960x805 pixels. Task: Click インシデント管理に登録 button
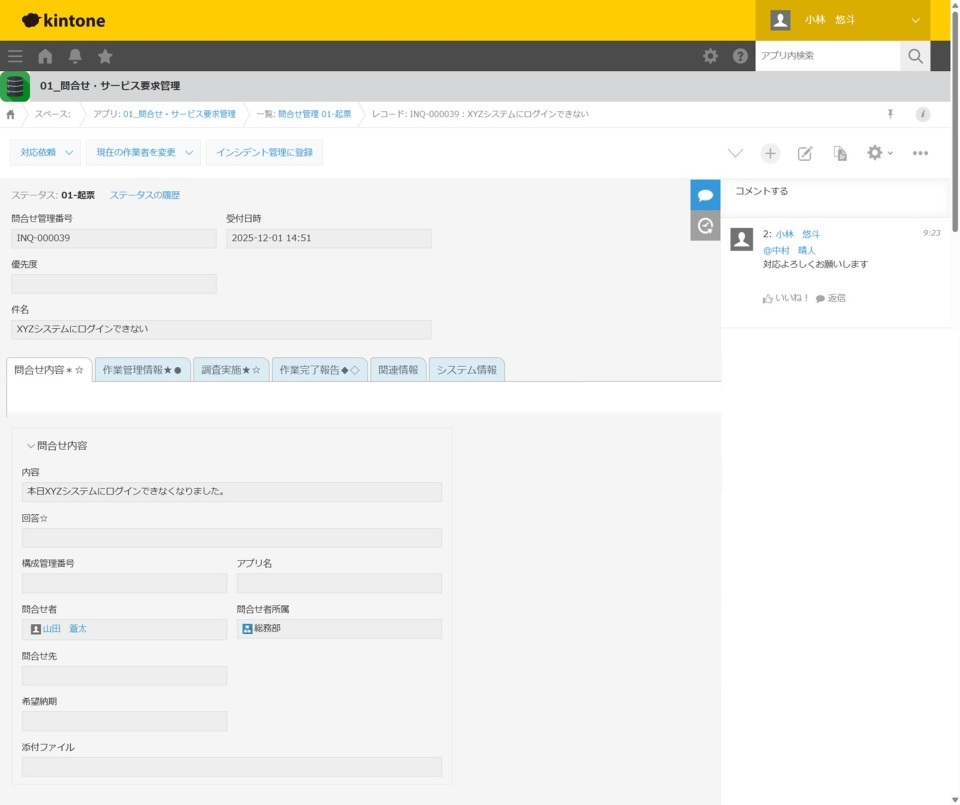(264, 152)
